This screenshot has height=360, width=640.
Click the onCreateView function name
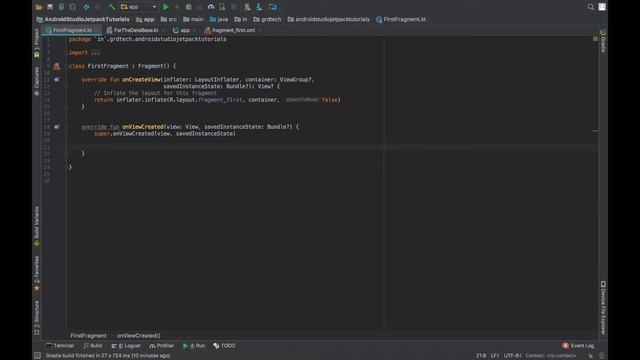(x=141, y=80)
